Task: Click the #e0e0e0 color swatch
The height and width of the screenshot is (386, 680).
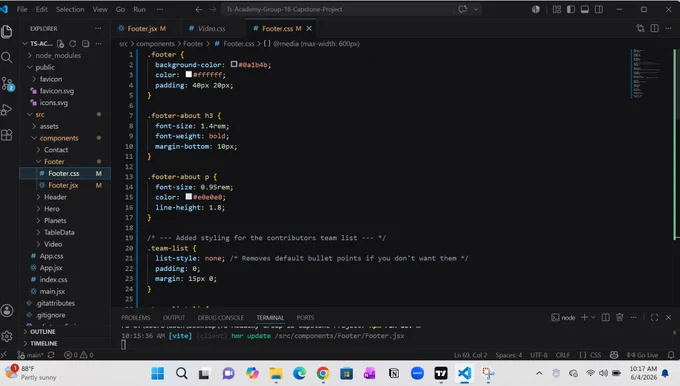Action: tap(189, 196)
